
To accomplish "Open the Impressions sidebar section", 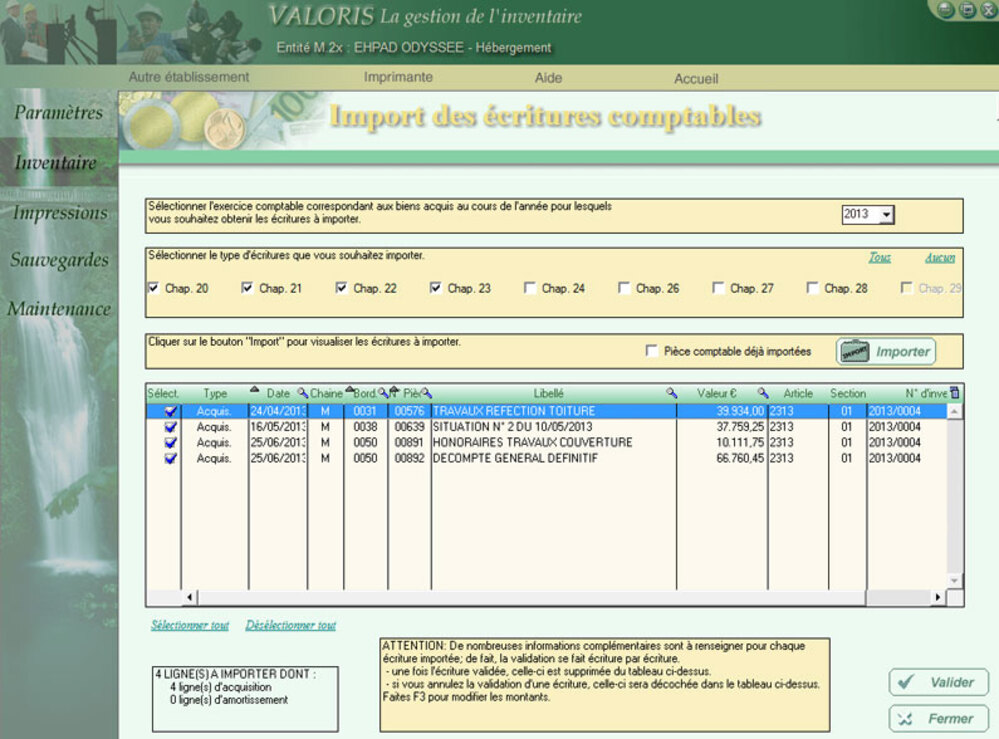I will (x=59, y=212).
